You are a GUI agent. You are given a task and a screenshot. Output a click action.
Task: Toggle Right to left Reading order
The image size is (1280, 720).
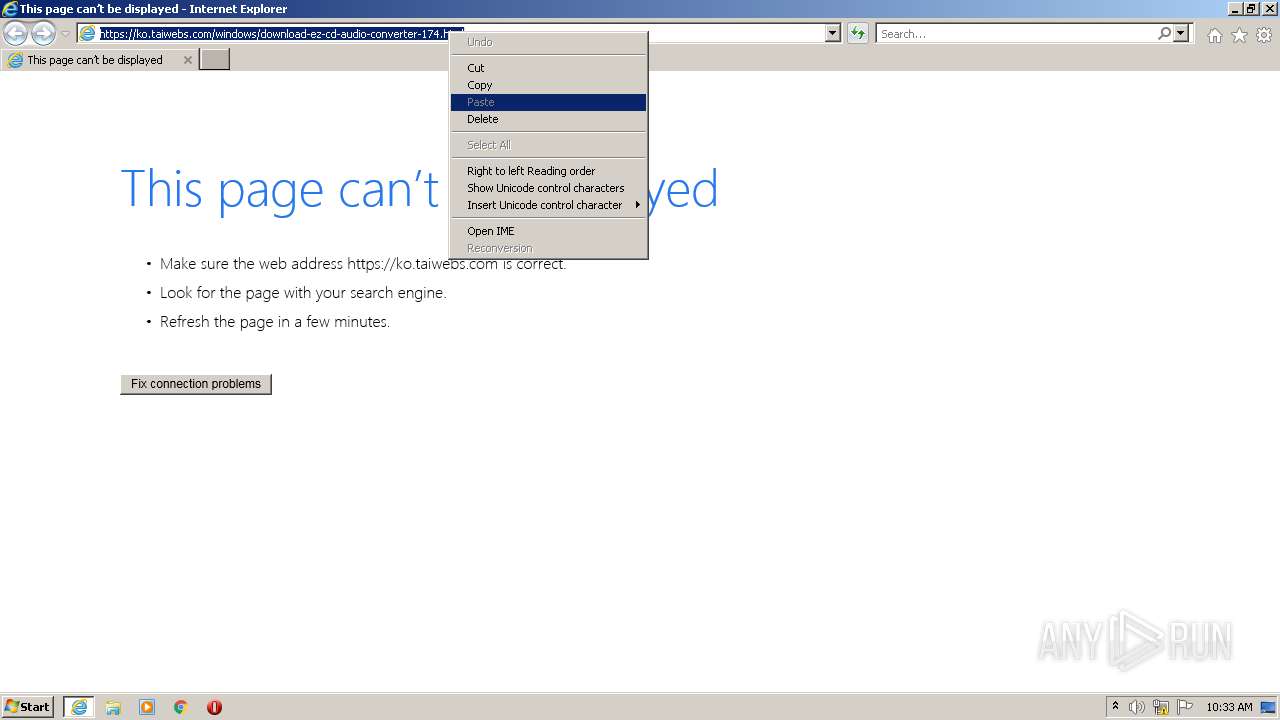[548, 171]
